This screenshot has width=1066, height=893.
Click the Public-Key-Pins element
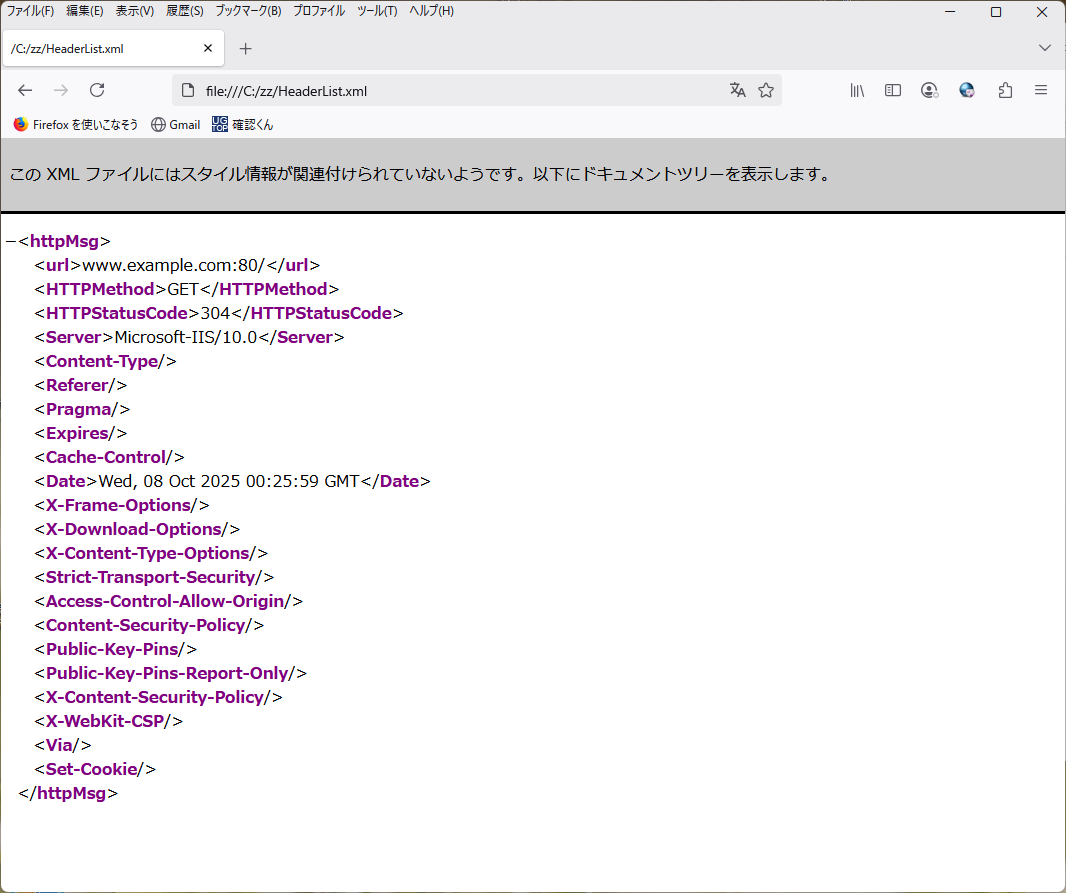point(116,649)
